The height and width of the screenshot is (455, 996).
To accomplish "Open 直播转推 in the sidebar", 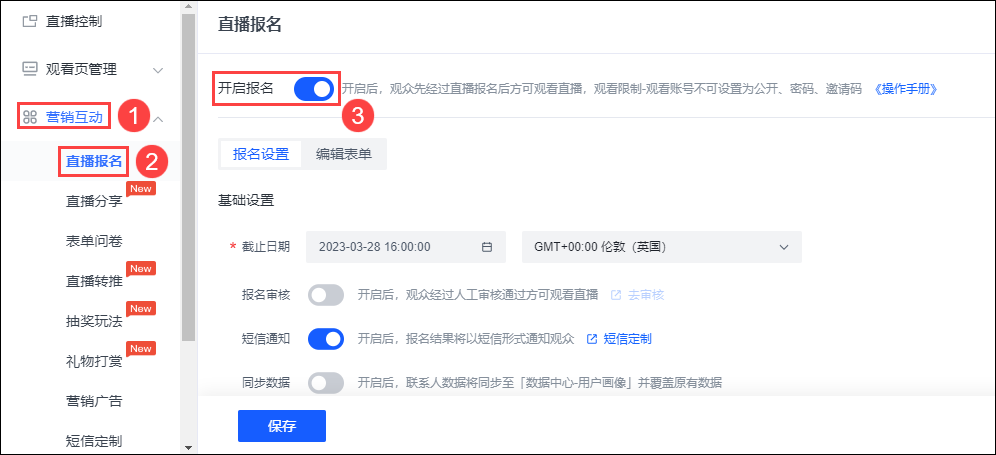I will pyautogui.click(x=94, y=281).
